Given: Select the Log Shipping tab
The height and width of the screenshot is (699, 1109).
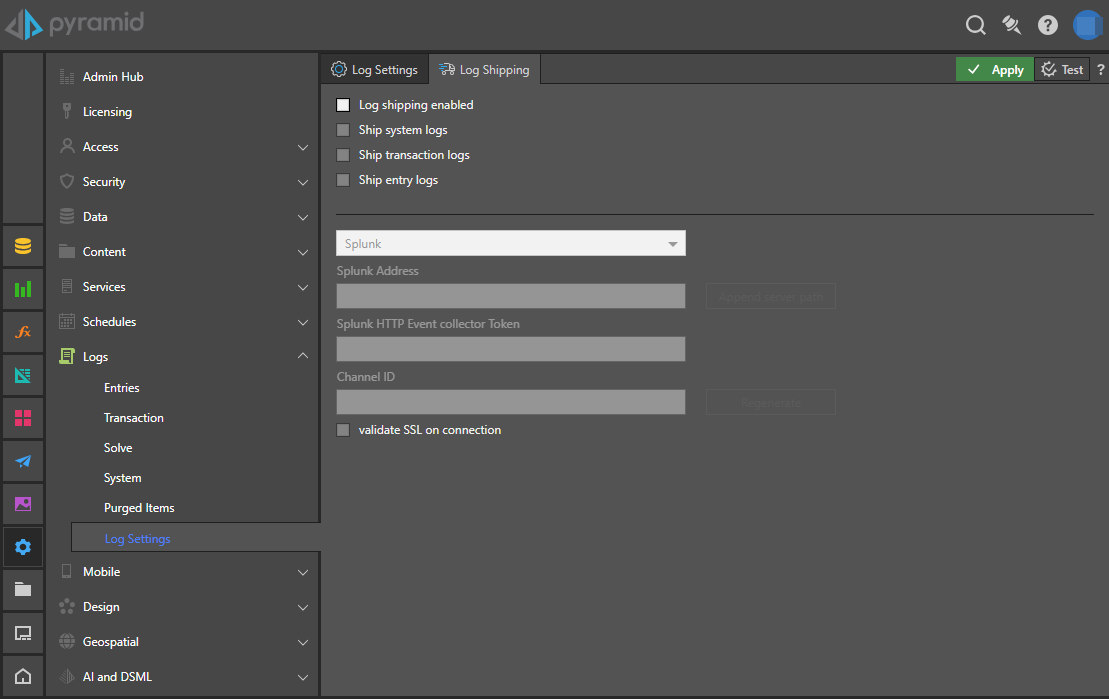Looking at the screenshot, I should 484,70.
